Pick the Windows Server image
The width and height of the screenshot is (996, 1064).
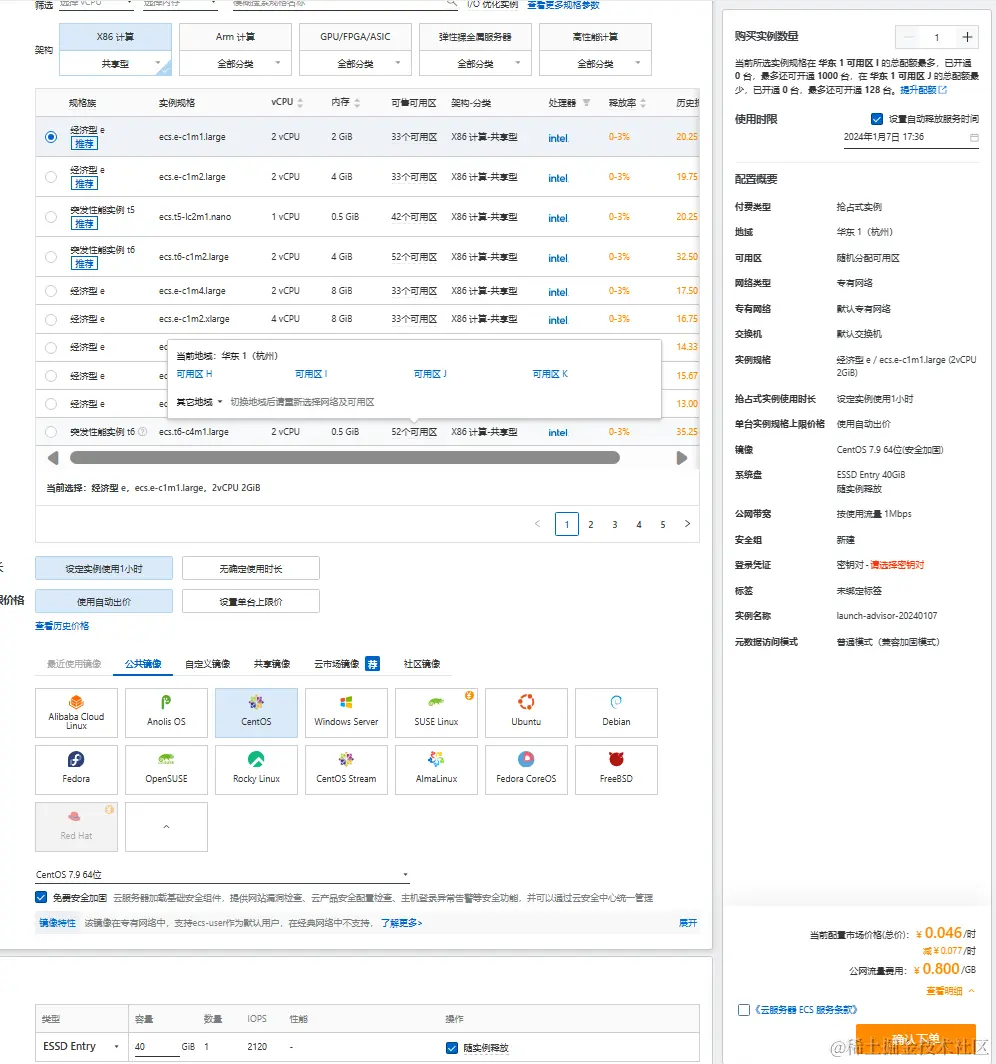point(346,712)
